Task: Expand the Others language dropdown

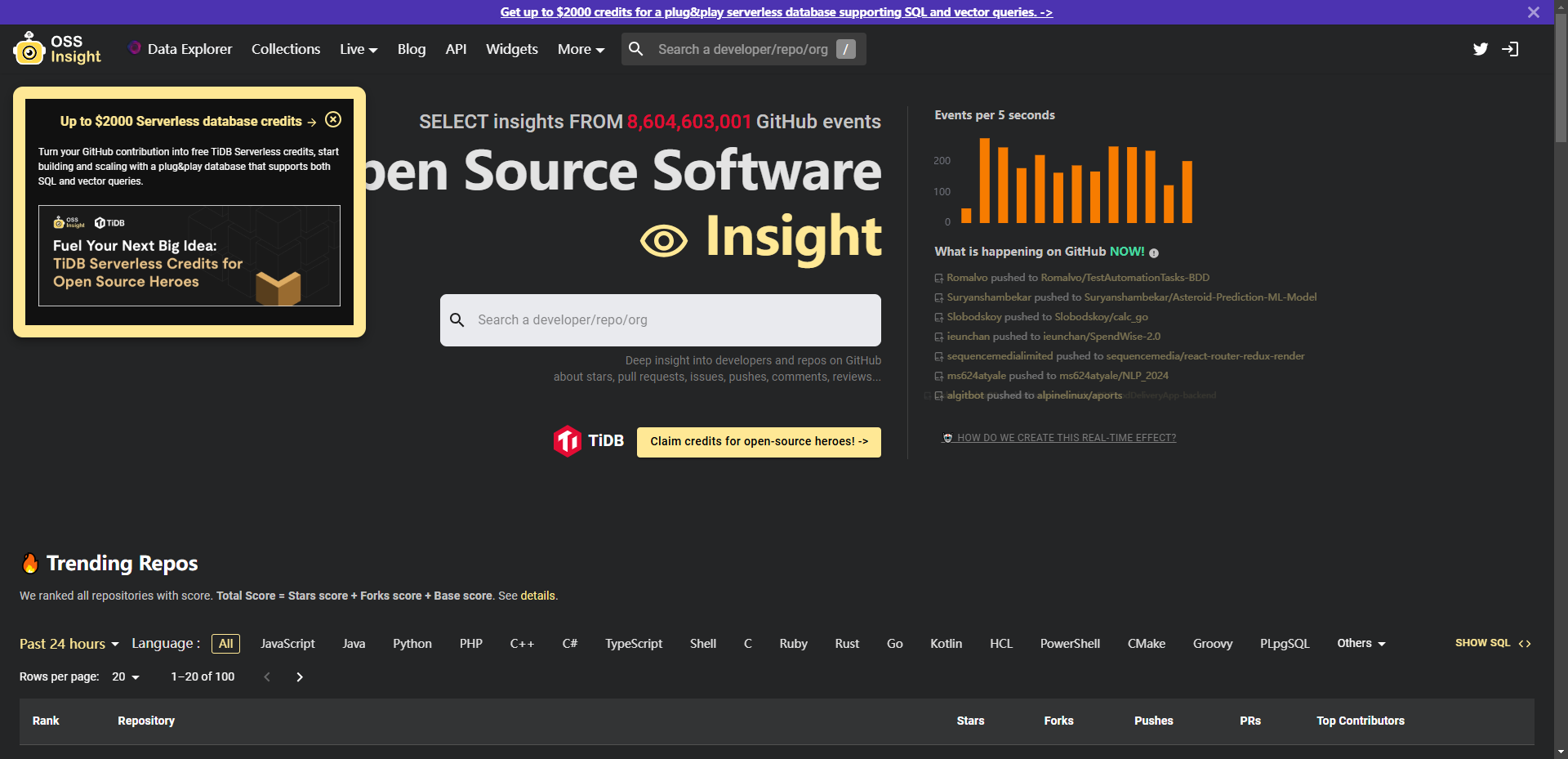Action: (x=1360, y=644)
